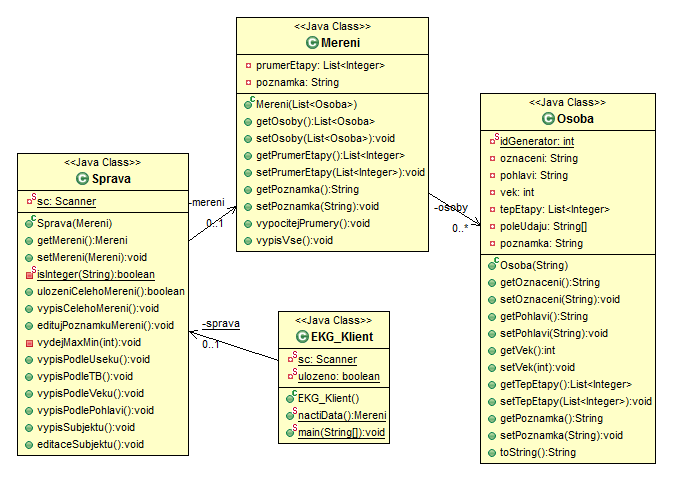
Task: Click the static field icon of idGenerator
Action: click(494, 140)
